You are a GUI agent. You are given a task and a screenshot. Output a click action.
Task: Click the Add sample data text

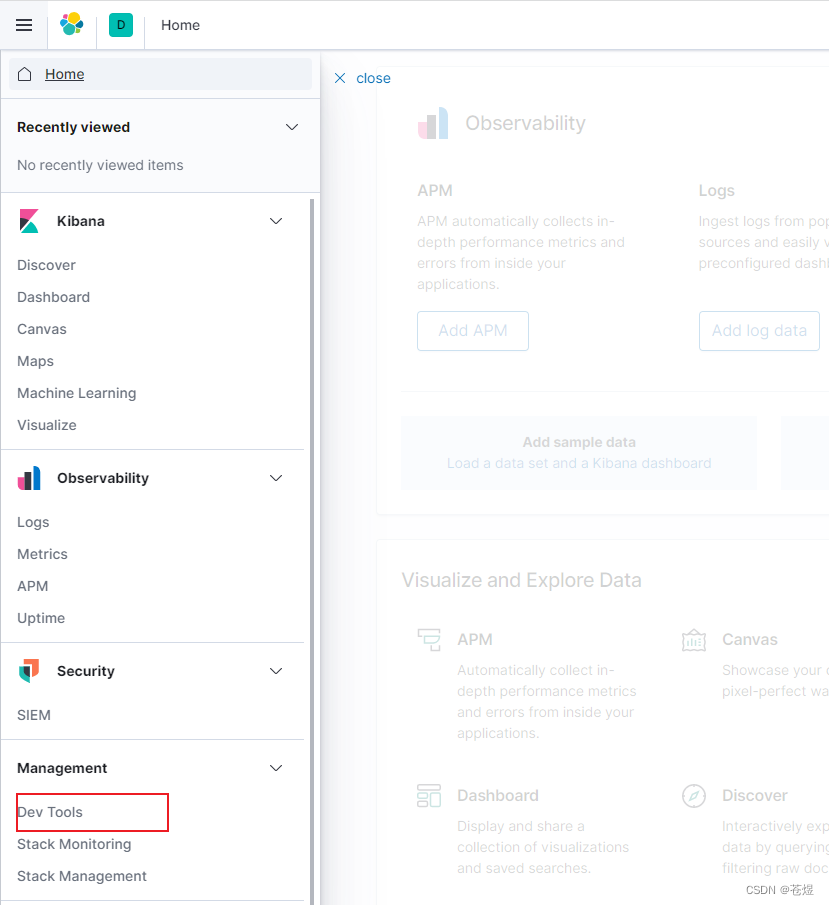tap(579, 442)
